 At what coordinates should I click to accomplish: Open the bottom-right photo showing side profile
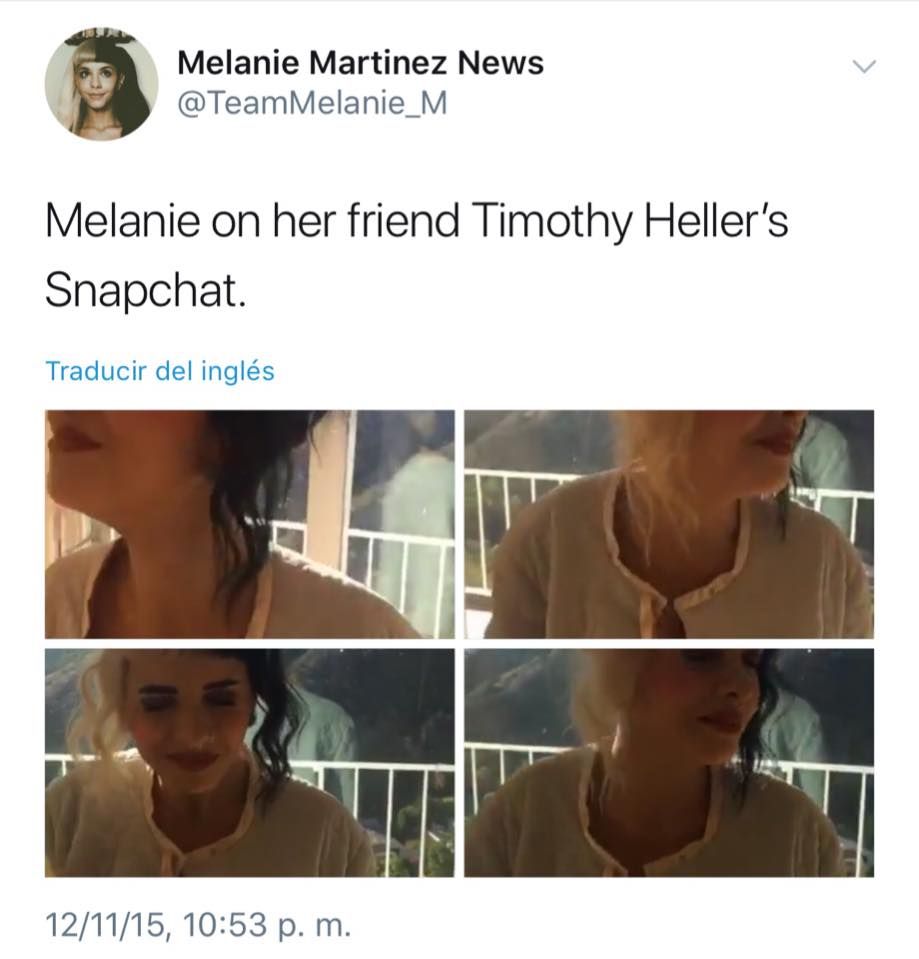669,763
